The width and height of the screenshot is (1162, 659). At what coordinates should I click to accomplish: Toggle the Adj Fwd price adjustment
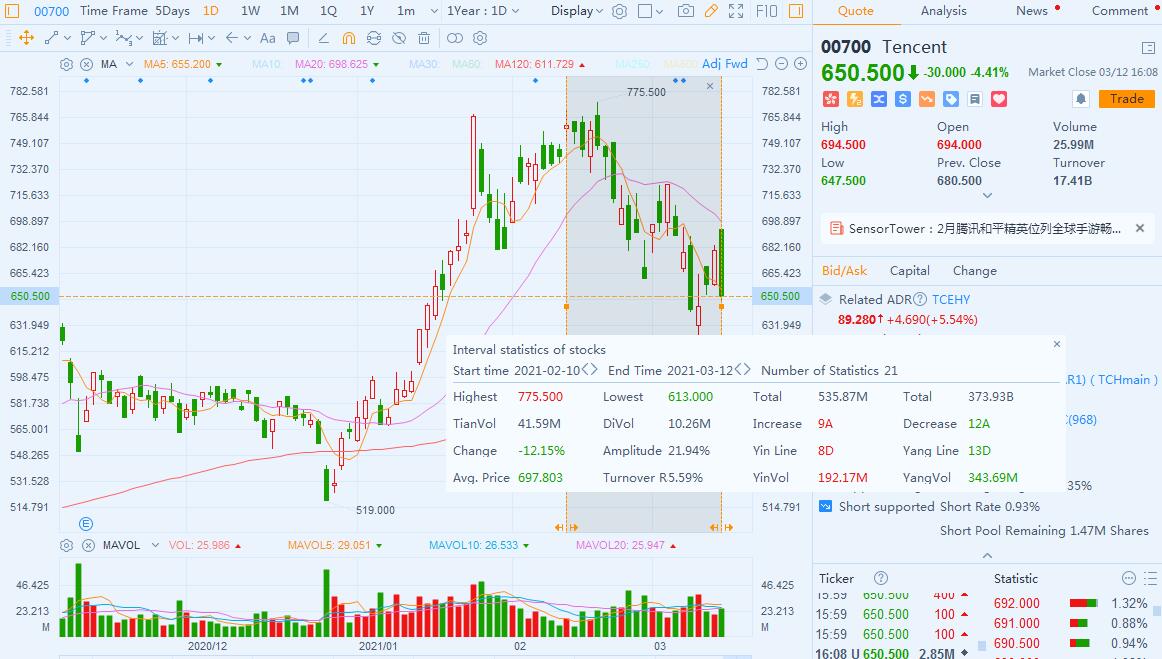tap(724, 64)
